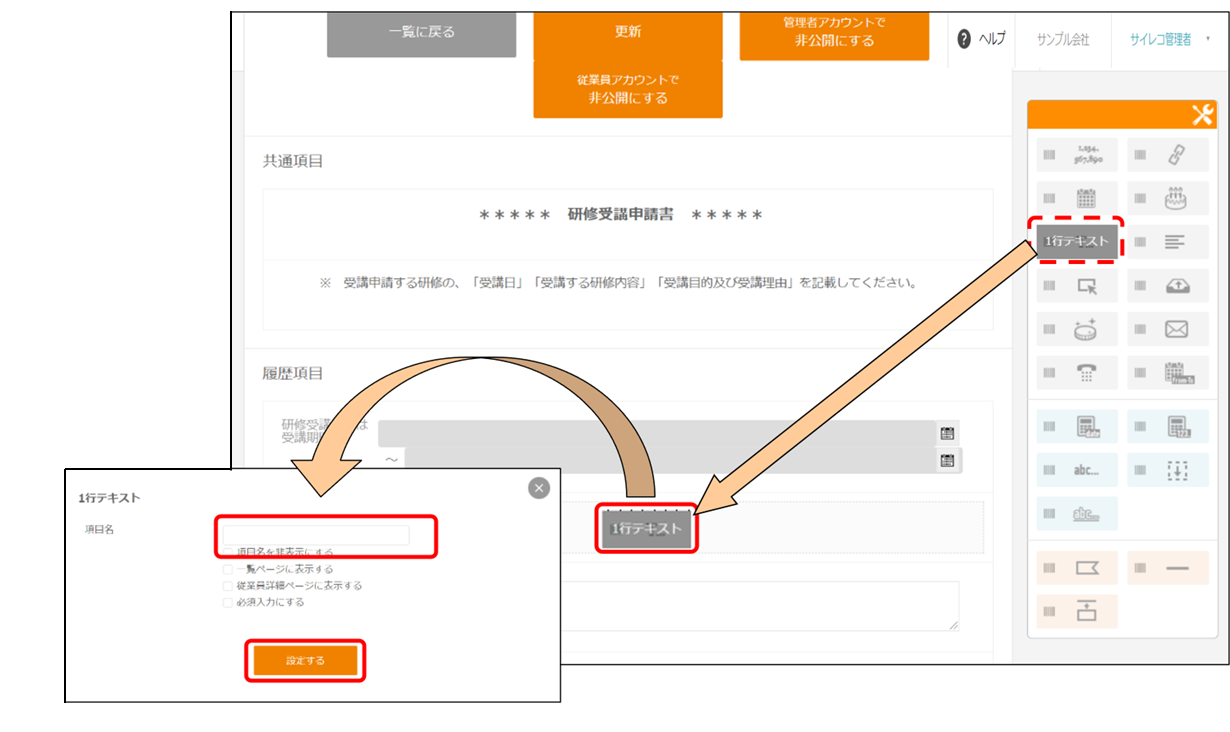The width and height of the screenshot is (1230, 732).
Task: Focus the 項目名 input field
Action: (x=316, y=535)
